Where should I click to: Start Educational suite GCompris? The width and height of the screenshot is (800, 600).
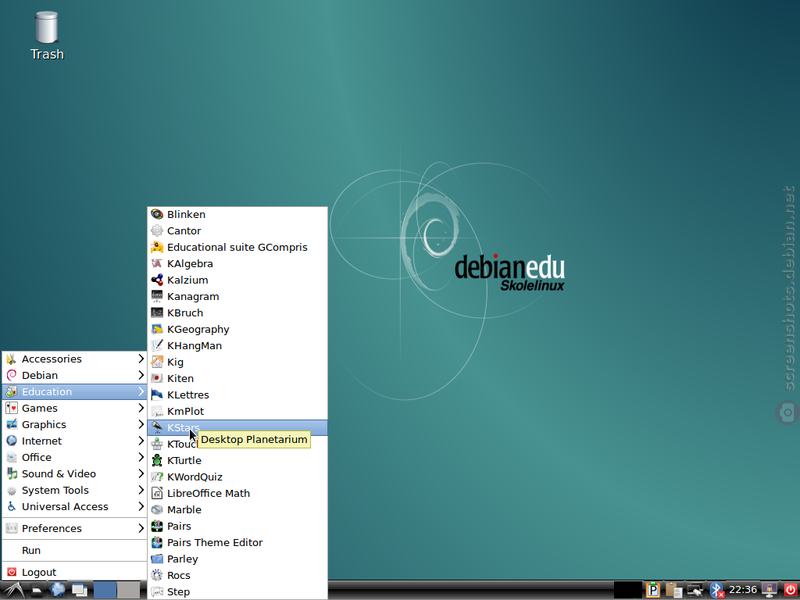pyautogui.click(x=237, y=247)
